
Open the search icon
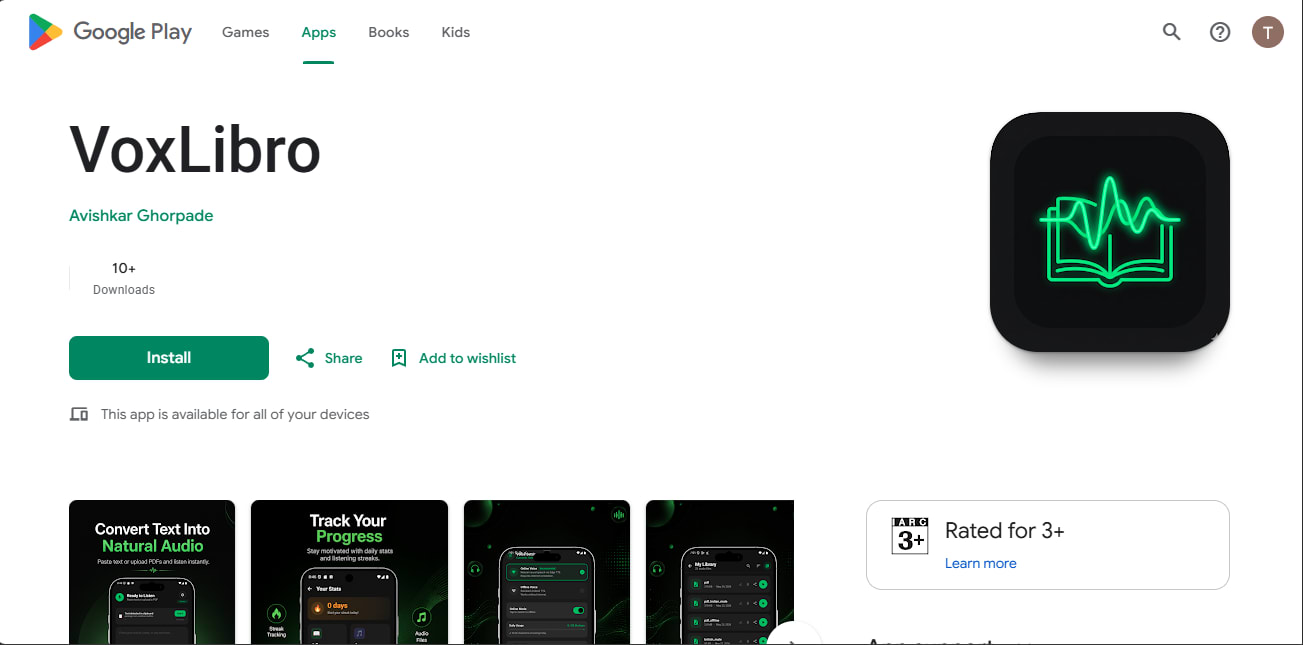tap(1172, 32)
